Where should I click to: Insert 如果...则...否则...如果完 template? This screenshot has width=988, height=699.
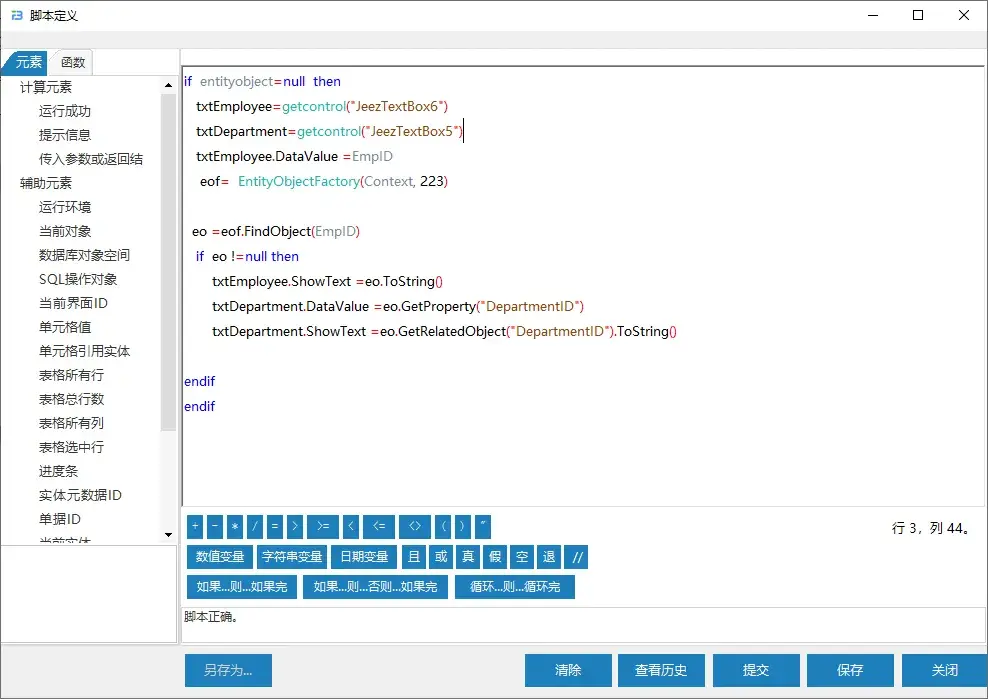(375, 587)
